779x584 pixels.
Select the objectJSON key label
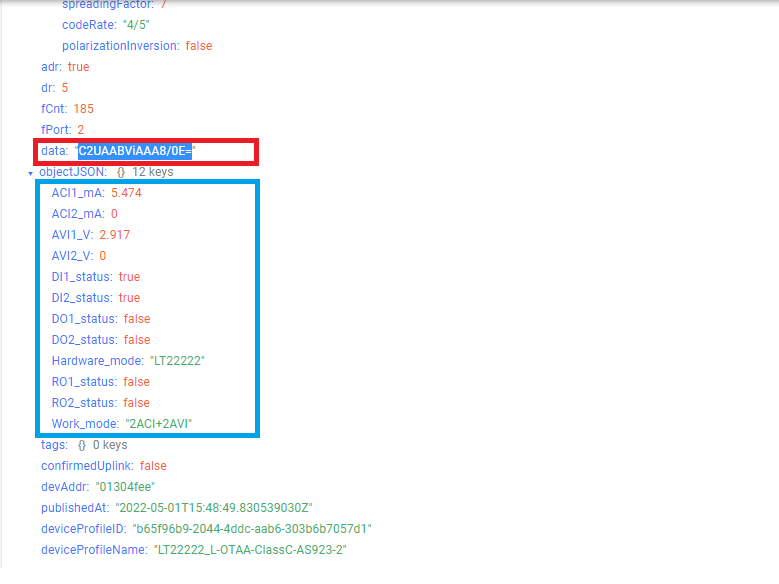pyautogui.click(x=73, y=172)
